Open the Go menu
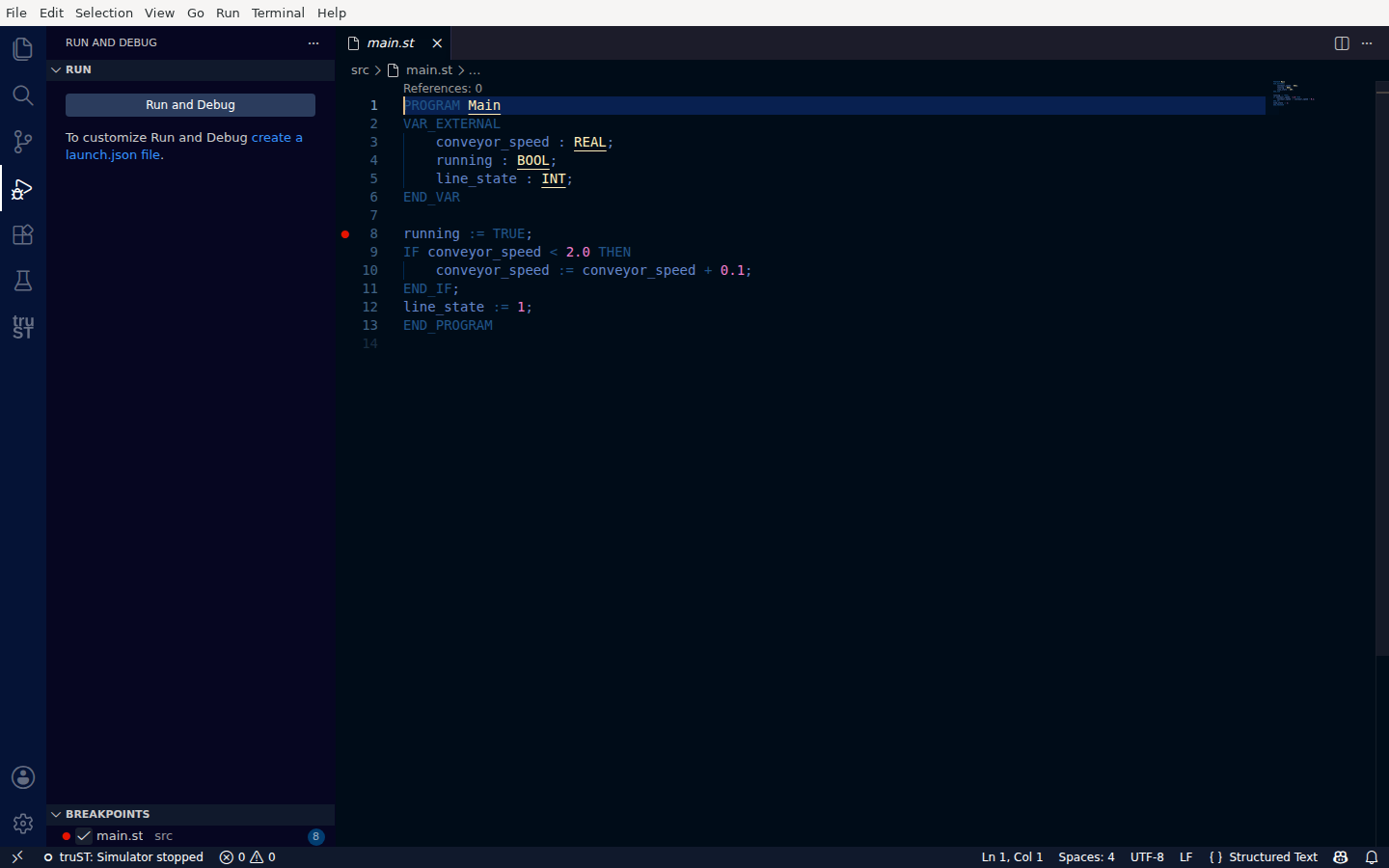This screenshot has height=868, width=1389. pyautogui.click(x=196, y=13)
